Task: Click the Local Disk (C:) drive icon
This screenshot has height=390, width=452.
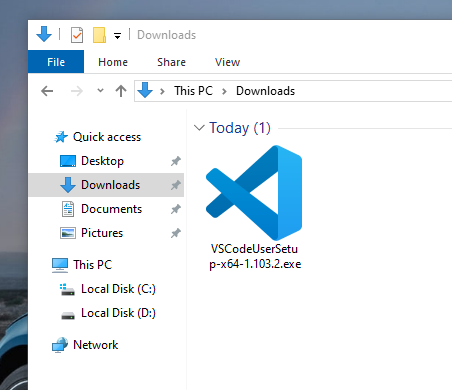Action: pos(68,289)
